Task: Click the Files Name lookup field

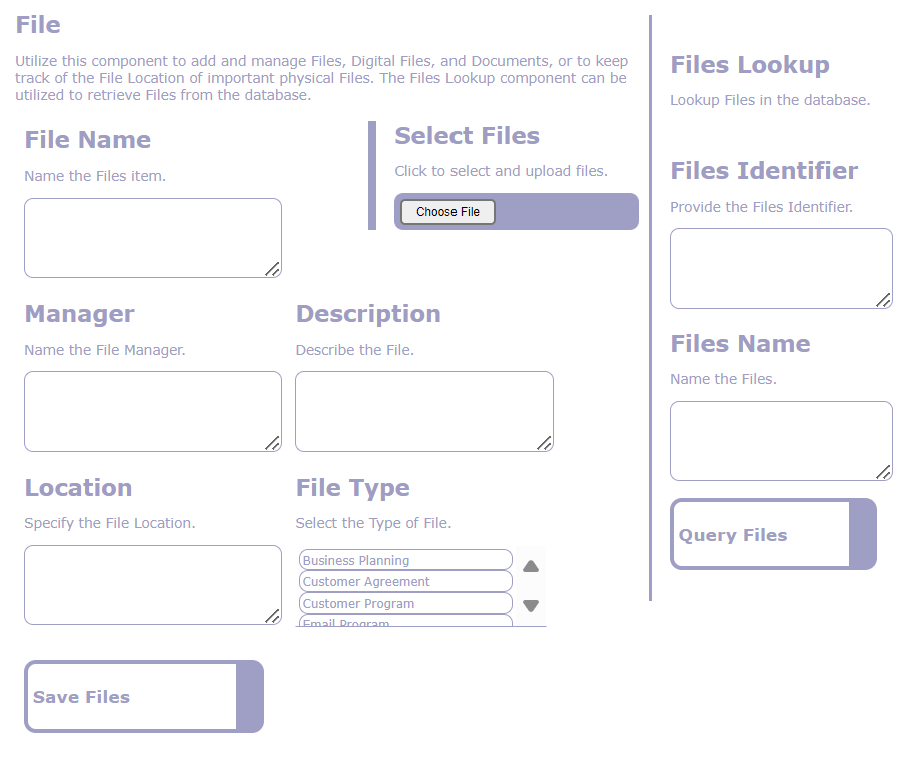Action: pos(780,441)
